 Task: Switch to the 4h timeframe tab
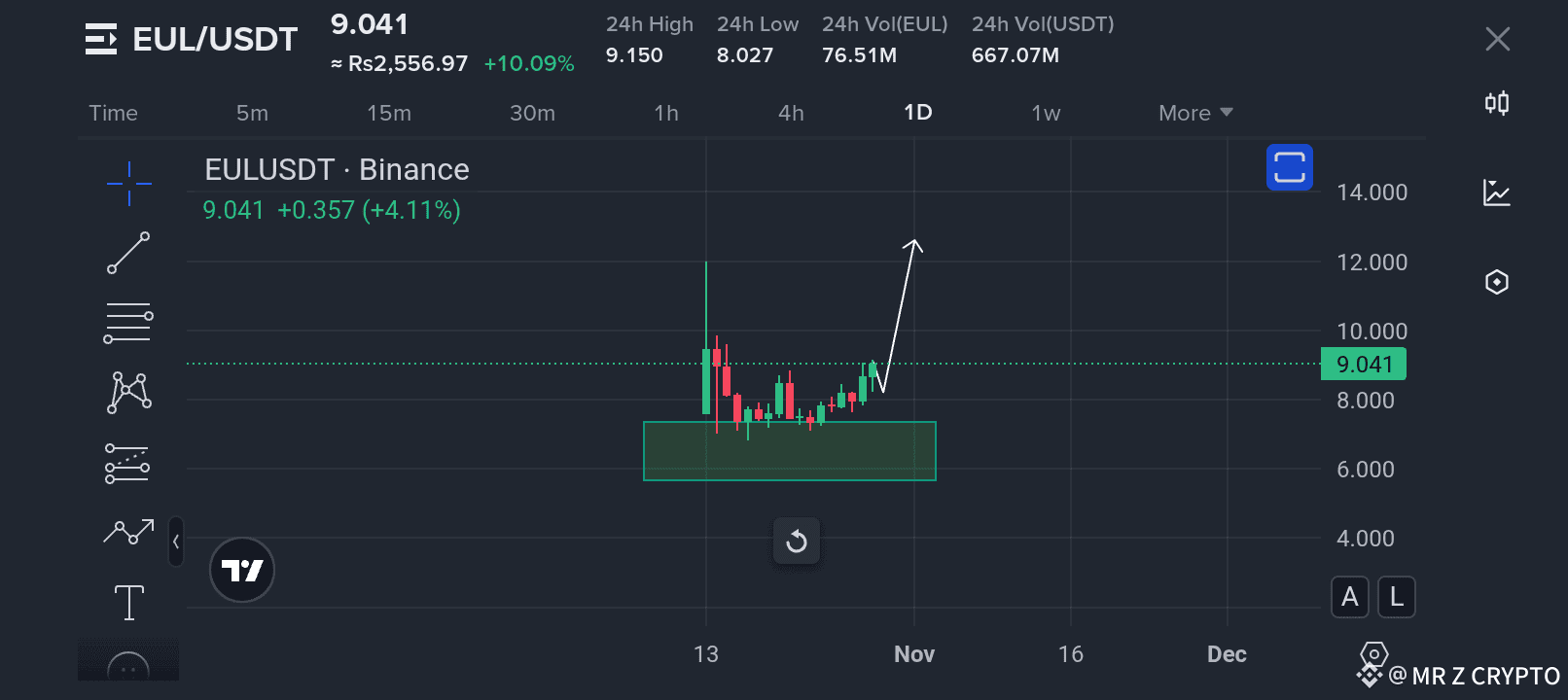tap(791, 113)
